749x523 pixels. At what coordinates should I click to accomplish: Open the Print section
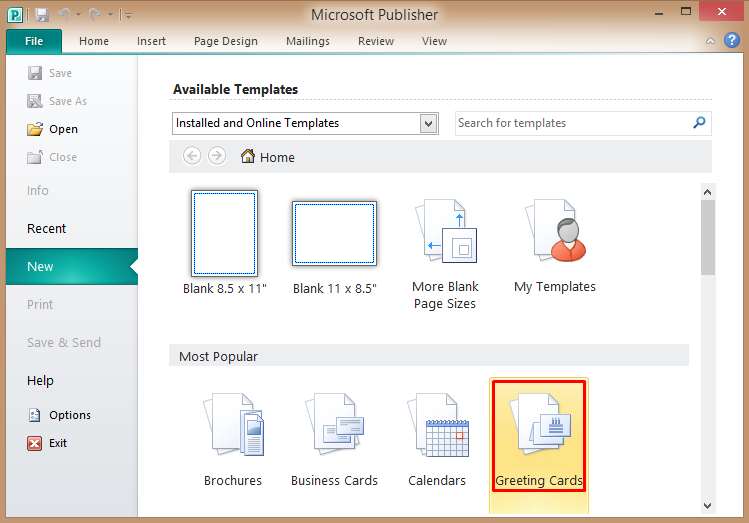coord(40,304)
